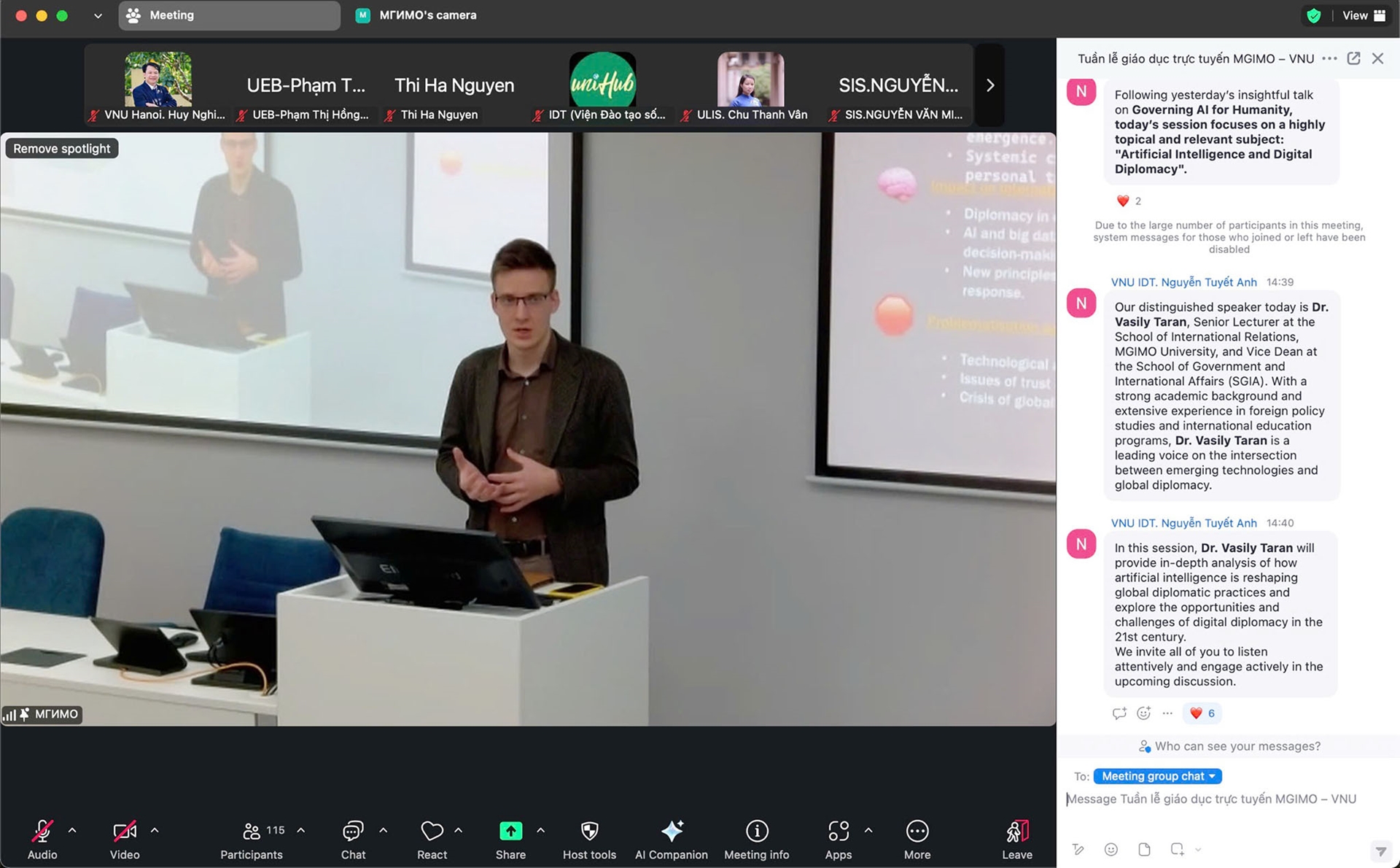The height and width of the screenshot is (868, 1400).
Task: Click the Share screen green arrow icon
Action: [x=510, y=832]
